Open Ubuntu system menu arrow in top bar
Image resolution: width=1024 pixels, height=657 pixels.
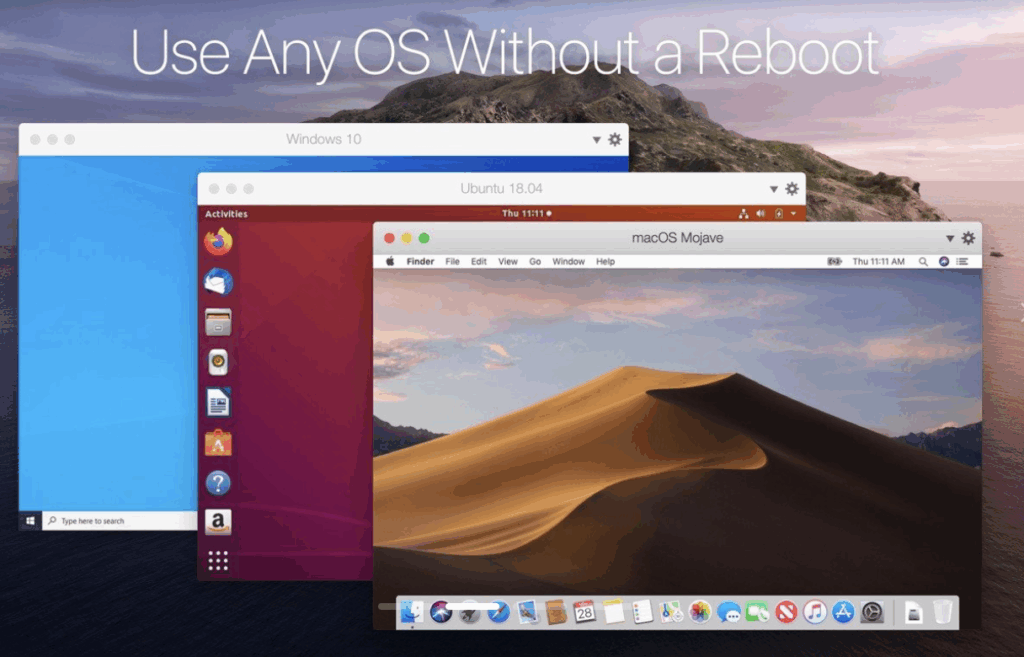(793, 214)
